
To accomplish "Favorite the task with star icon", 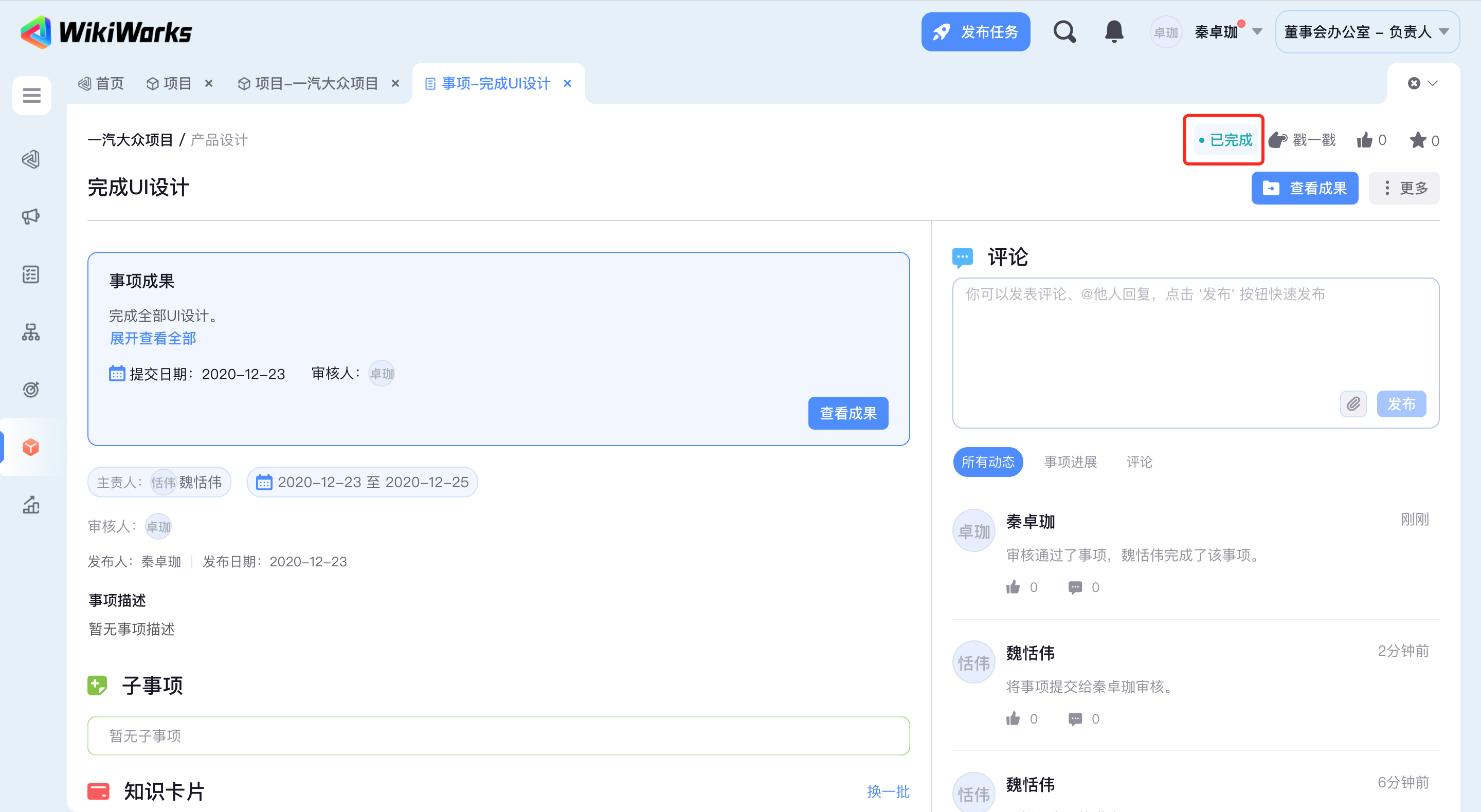I will tap(1418, 140).
